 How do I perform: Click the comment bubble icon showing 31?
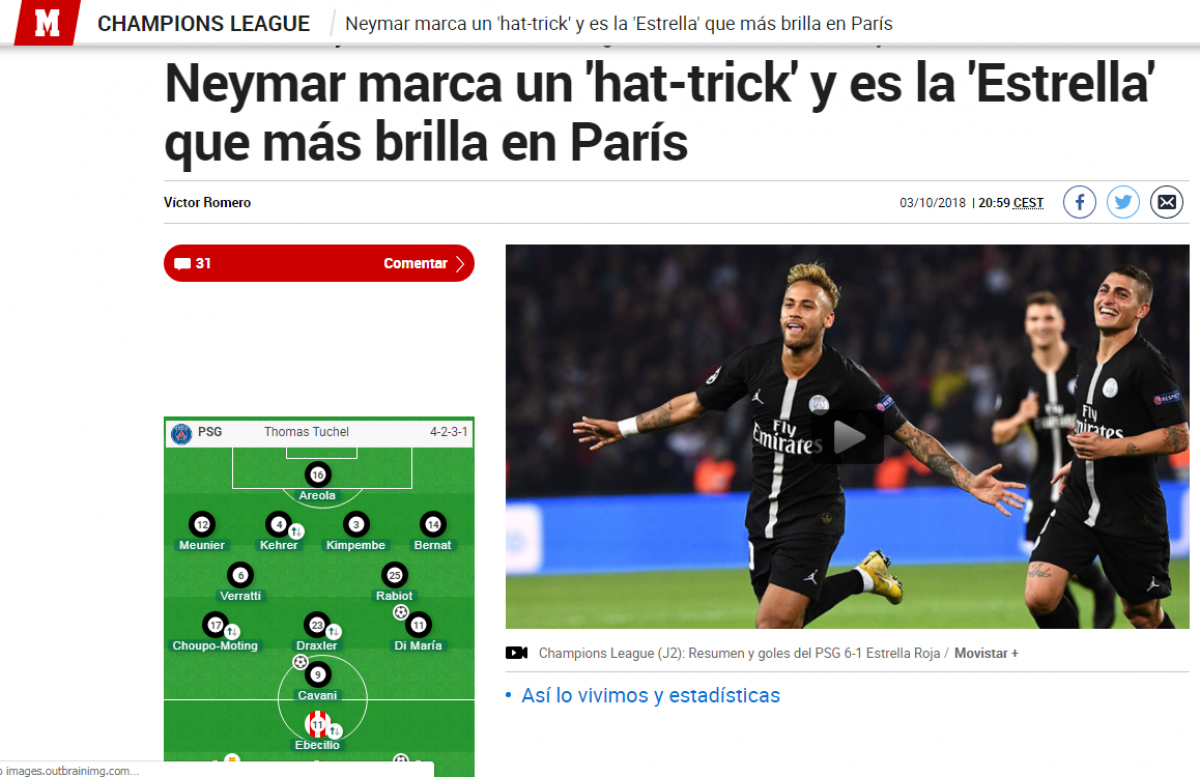182,264
